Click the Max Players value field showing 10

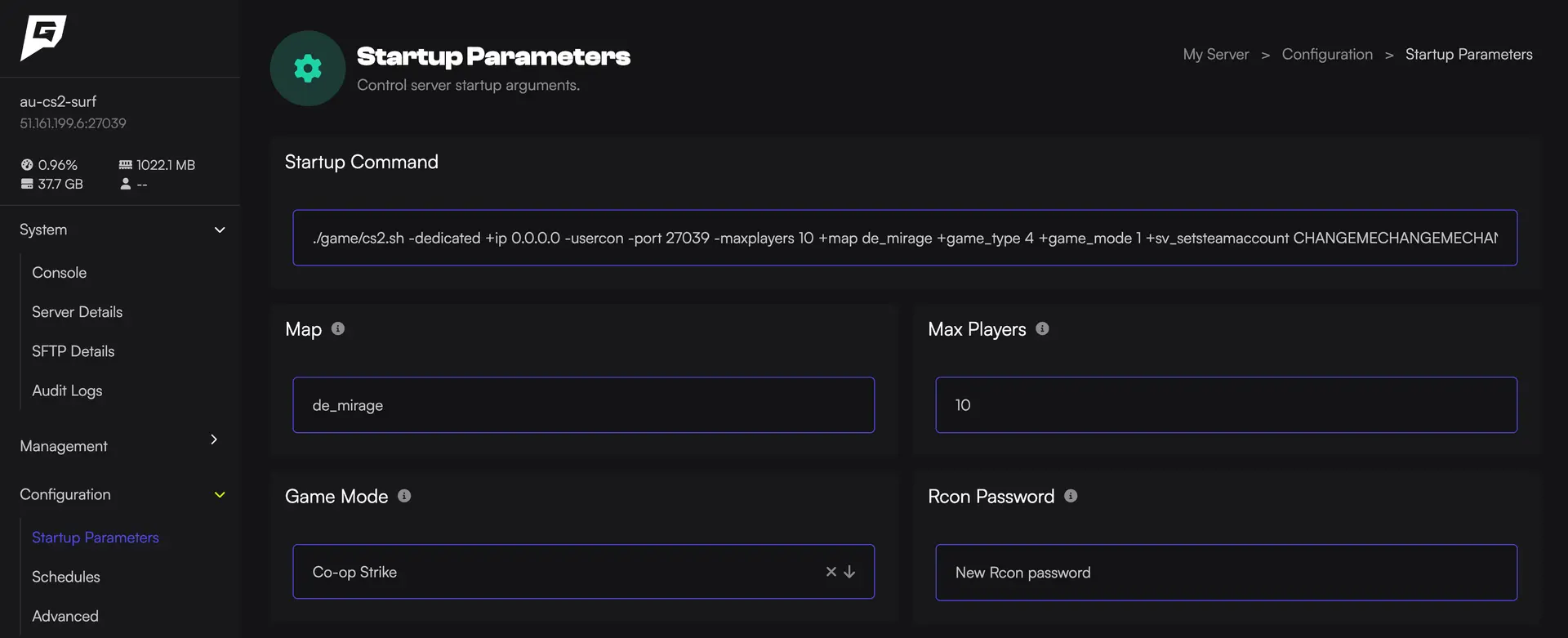[1225, 404]
